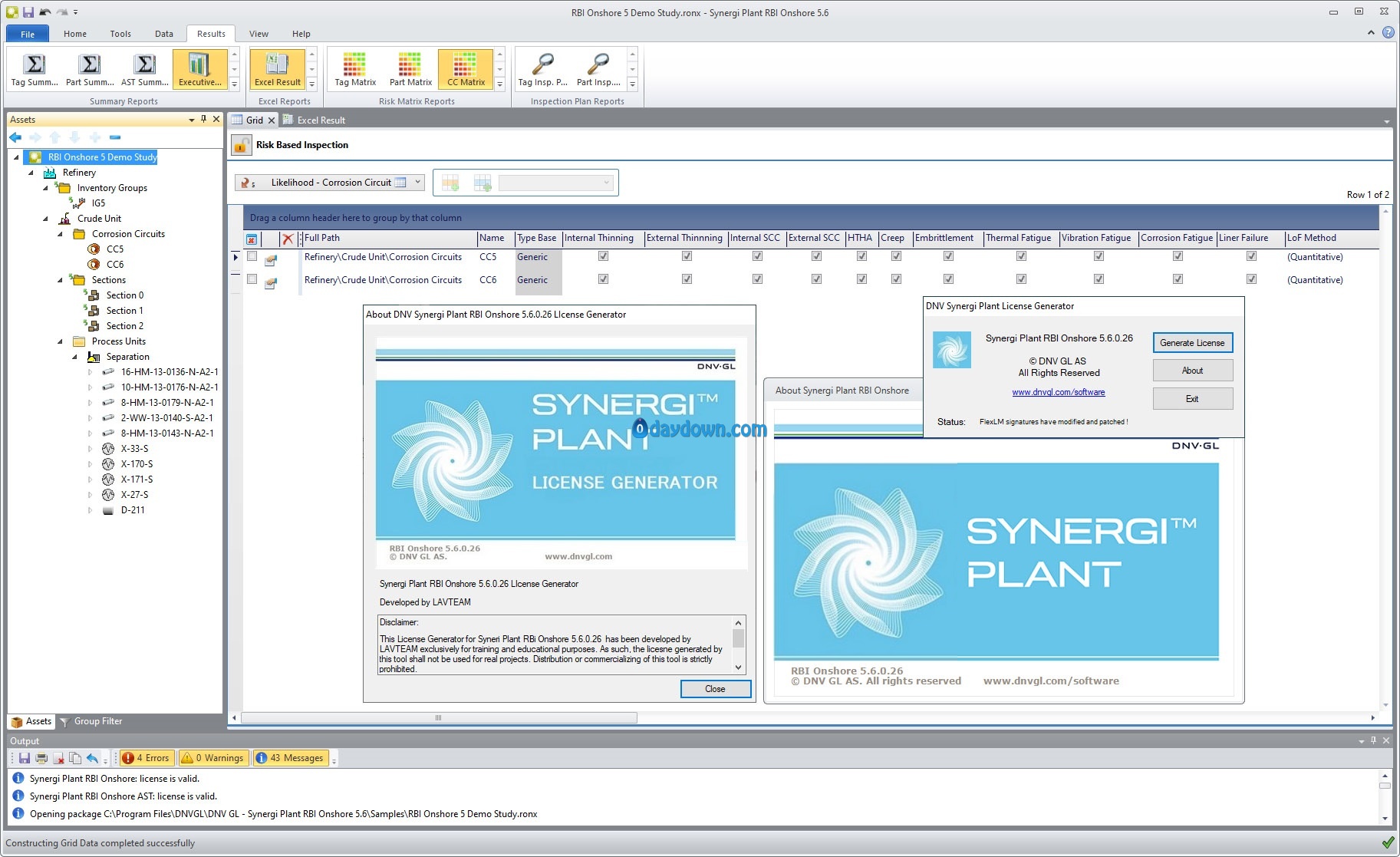
Task: Open the www.dnvgl.com/software link
Action: coord(1059,392)
